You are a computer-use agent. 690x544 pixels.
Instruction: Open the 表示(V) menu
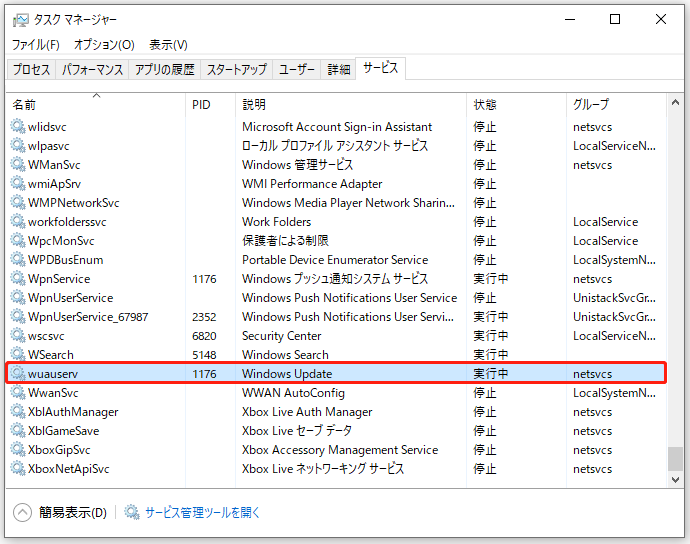coord(169,44)
